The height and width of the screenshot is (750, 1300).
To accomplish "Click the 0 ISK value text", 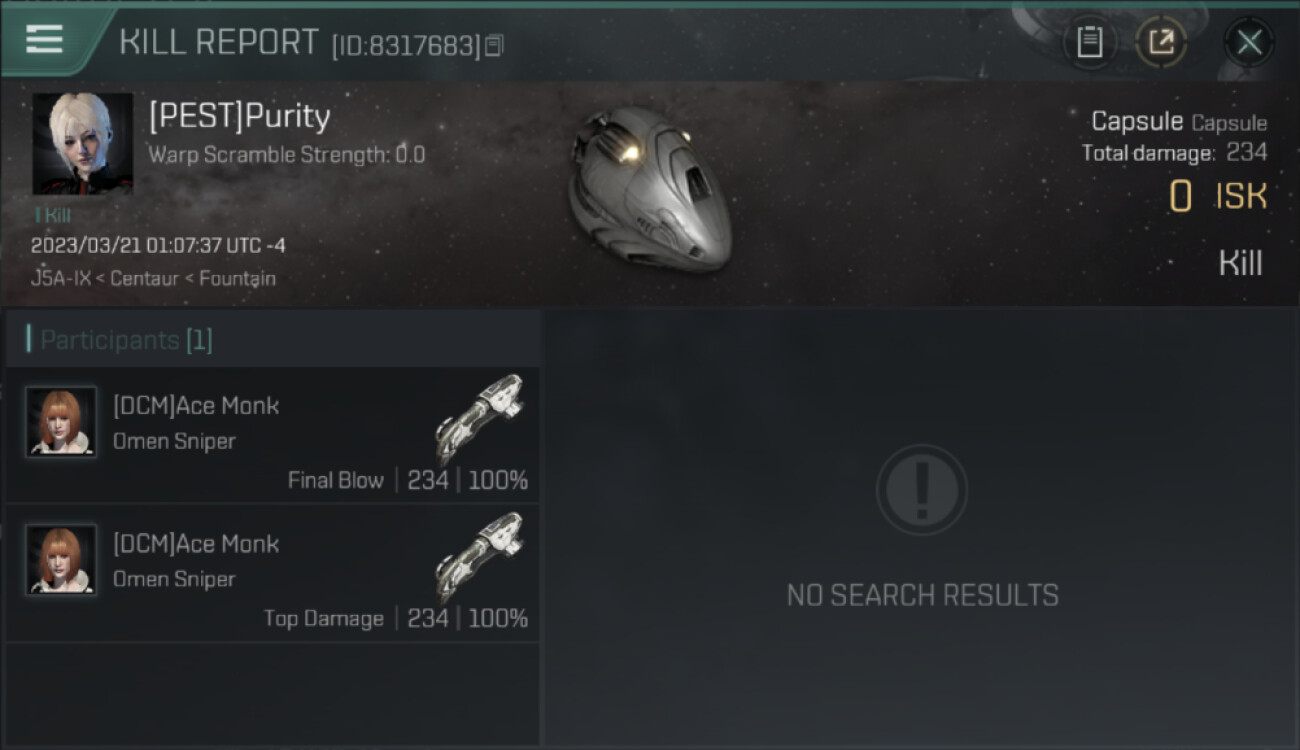I will 1218,196.
